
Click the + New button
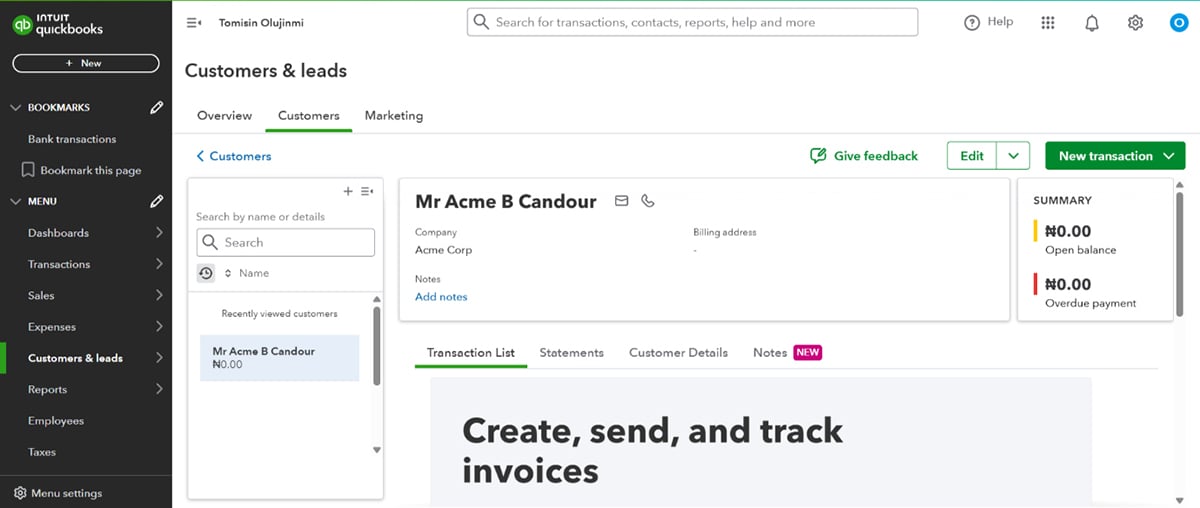point(86,63)
